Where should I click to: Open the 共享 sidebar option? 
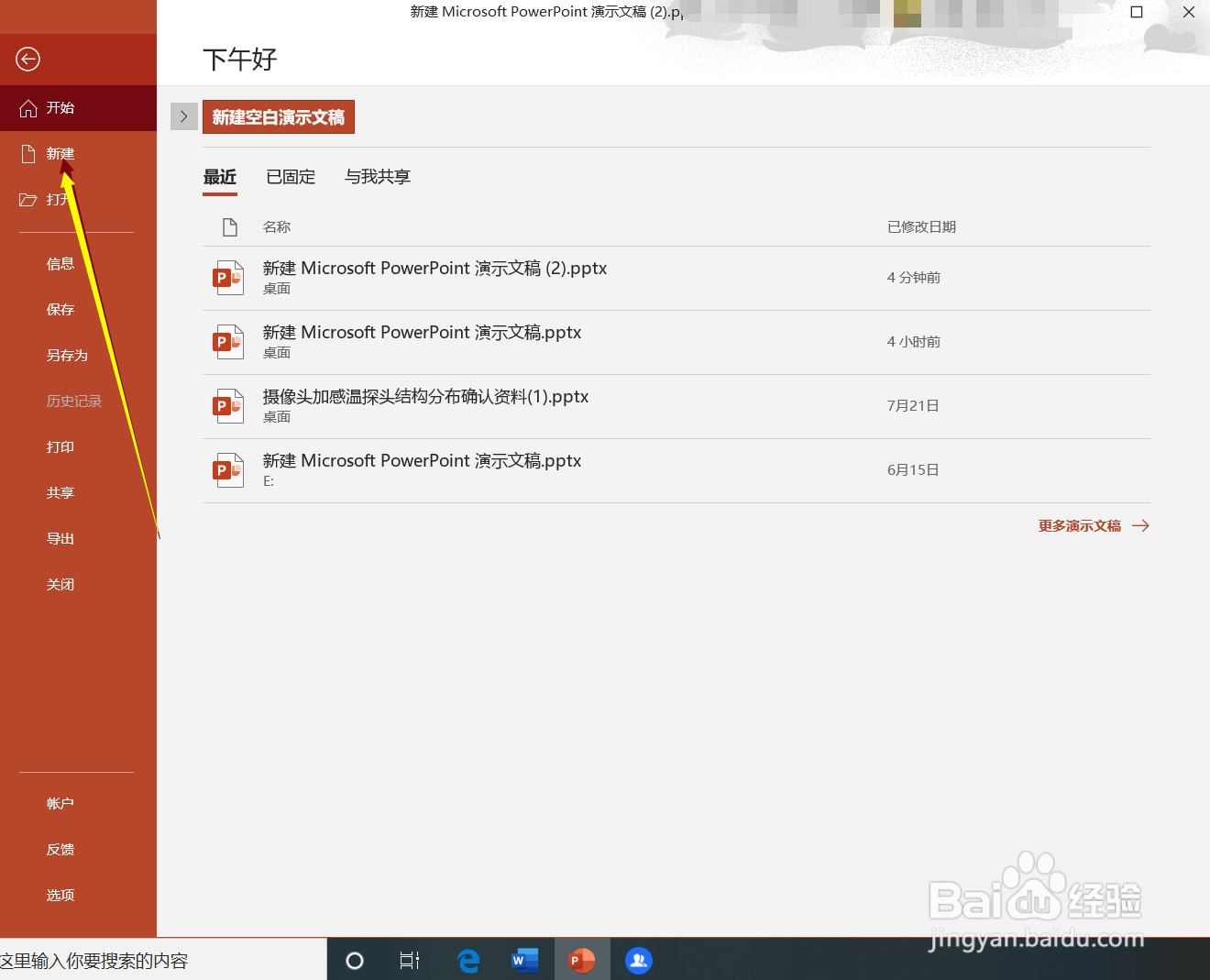(x=60, y=493)
